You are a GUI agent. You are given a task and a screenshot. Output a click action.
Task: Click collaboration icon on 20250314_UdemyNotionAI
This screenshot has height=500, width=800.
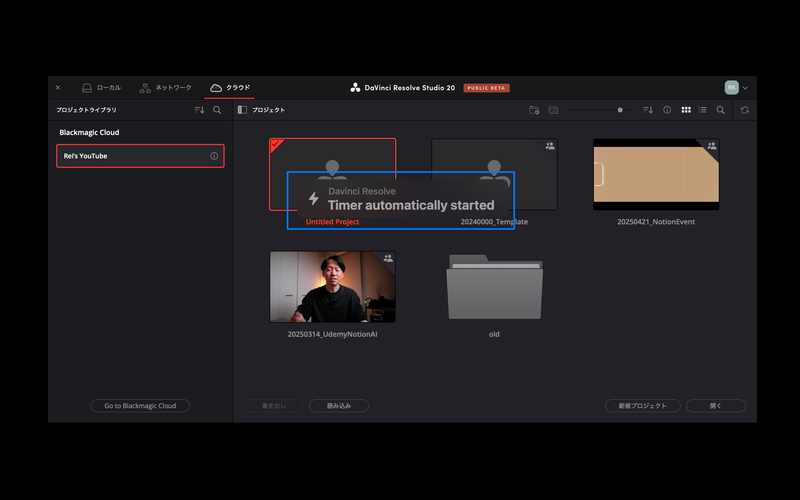tap(388, 259)
